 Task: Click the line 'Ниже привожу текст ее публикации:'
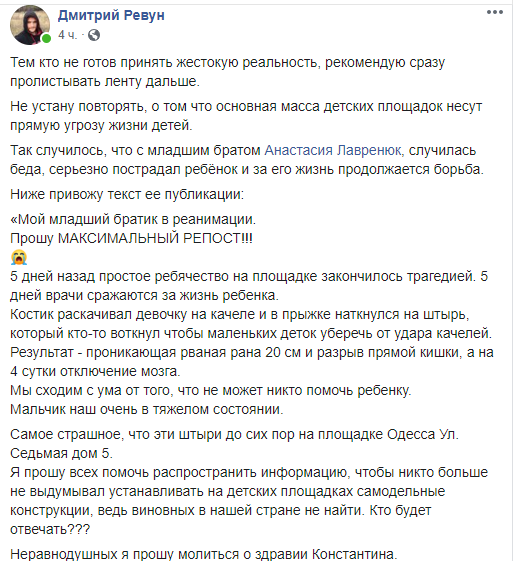tap(127, 194)
